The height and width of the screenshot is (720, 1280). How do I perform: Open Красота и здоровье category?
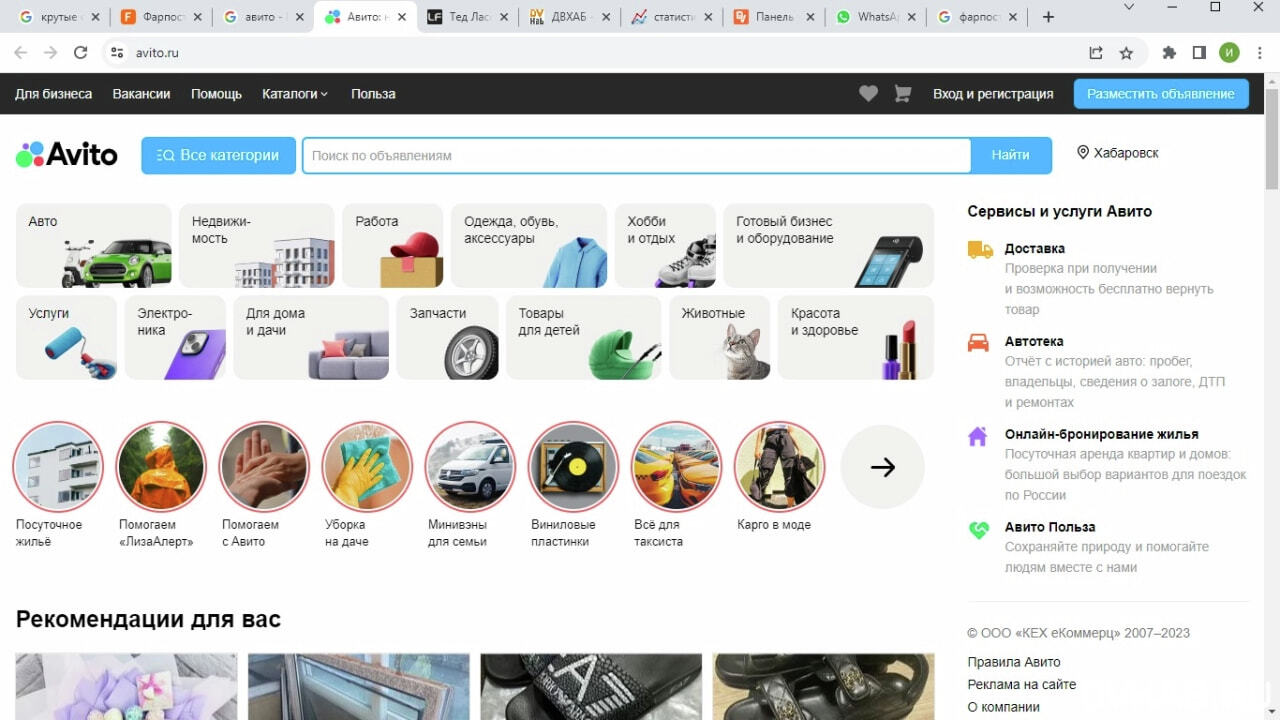click(856, 337)
